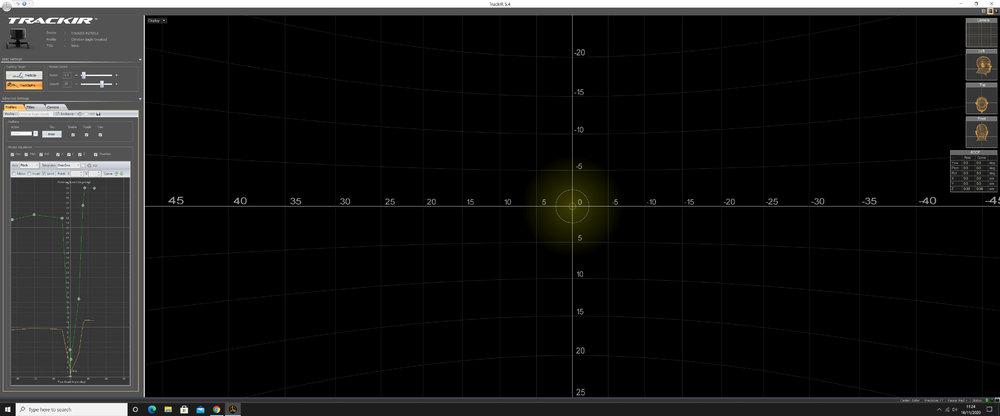Open Google Chrome from the taskbar
The height and width of the screenshot is (416, 1000).
pos(216,409)
